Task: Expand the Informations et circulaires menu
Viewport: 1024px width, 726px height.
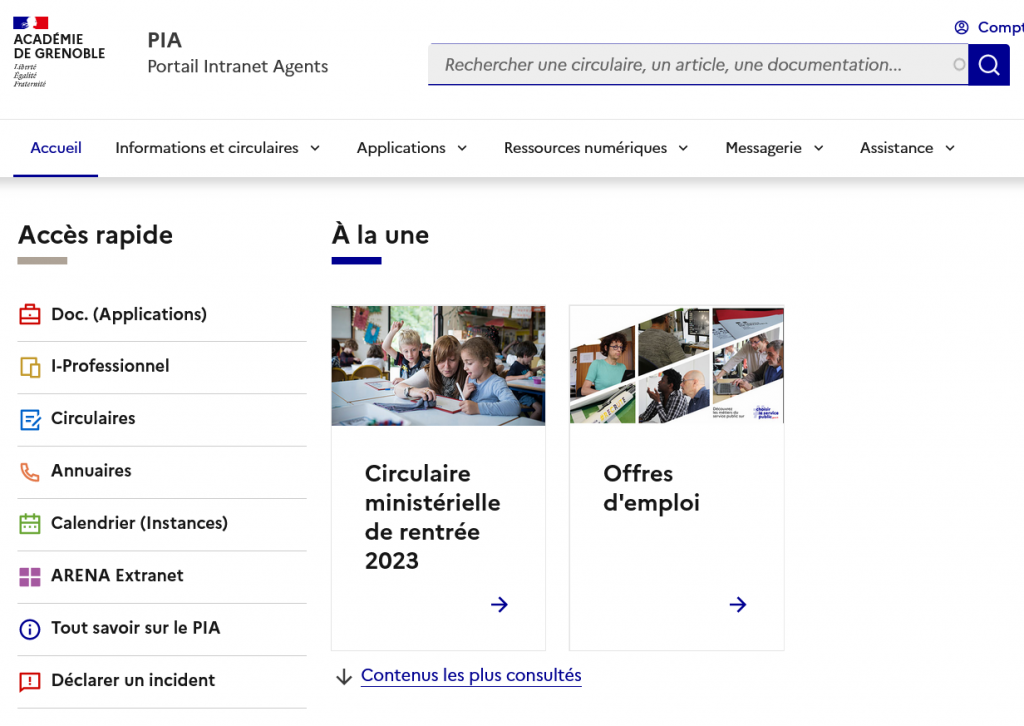Action: click(217, 148)
